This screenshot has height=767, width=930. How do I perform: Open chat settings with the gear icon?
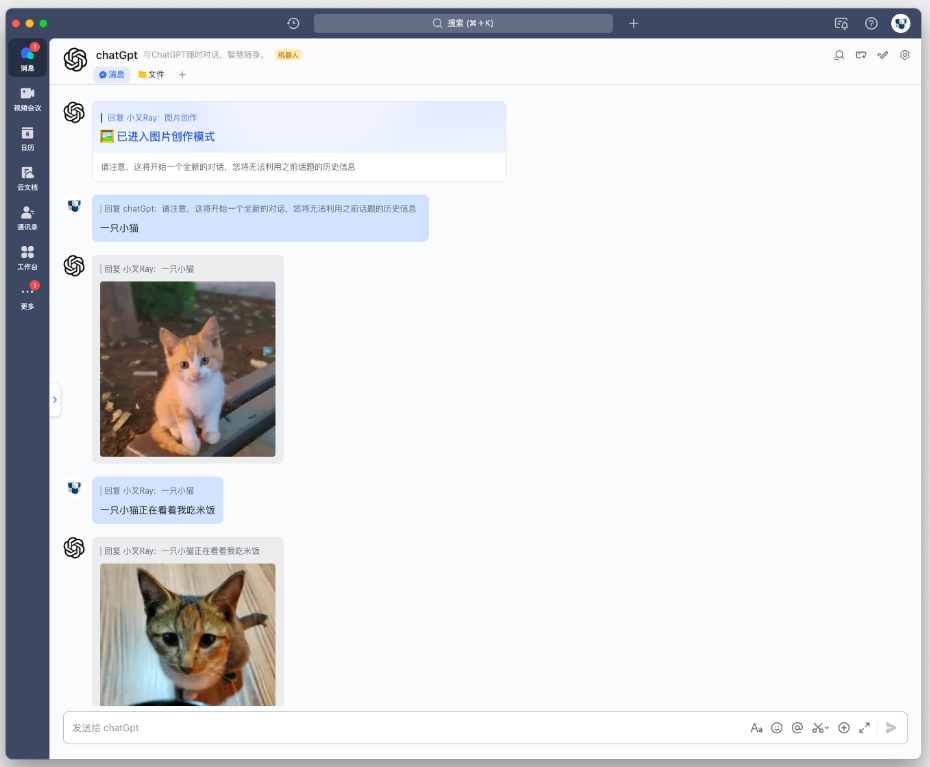coord(904,55)
